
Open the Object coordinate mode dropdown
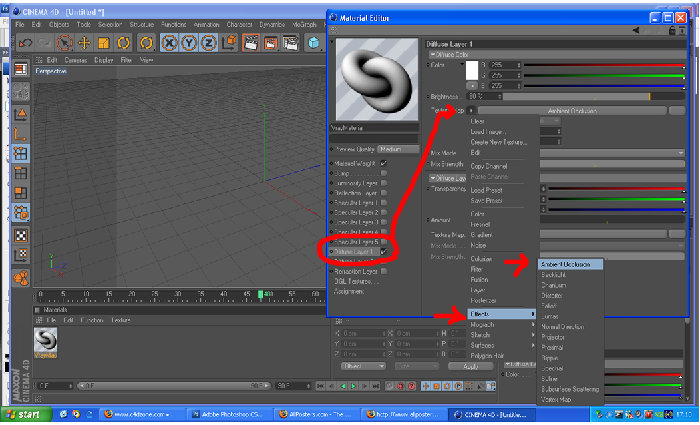[x=363, y=366]
